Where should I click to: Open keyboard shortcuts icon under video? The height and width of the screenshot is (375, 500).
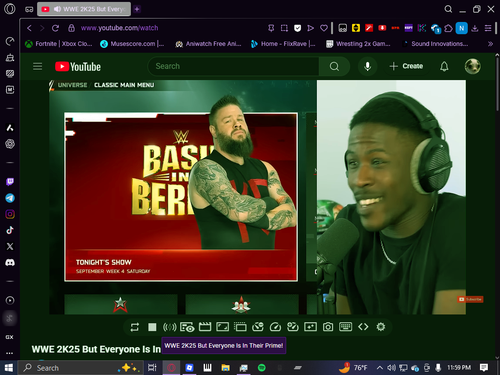click(345, 327)
